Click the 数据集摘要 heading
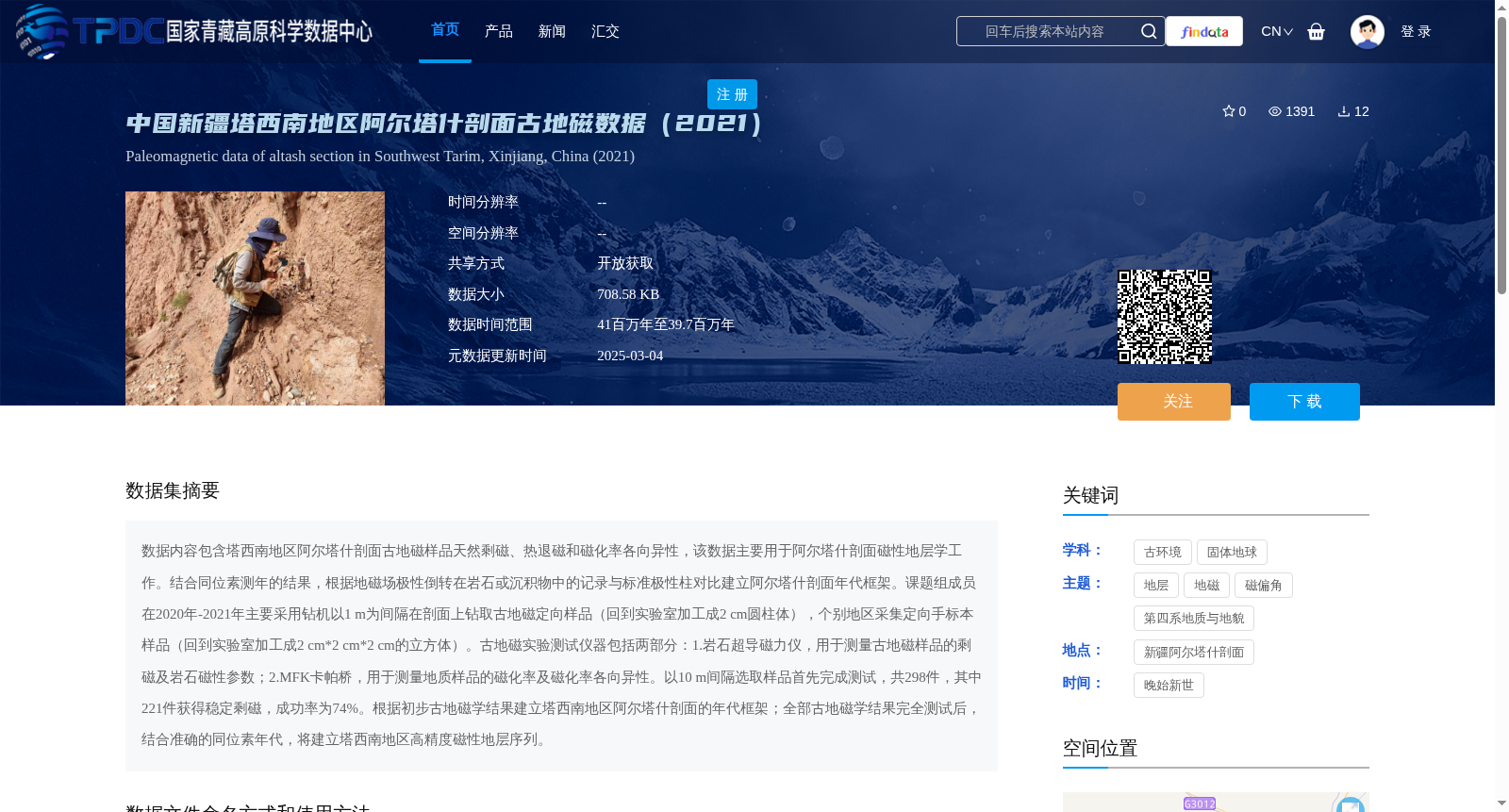This screenshot has height=812, width=1509. pyautogui.click(x=173, y=490)
